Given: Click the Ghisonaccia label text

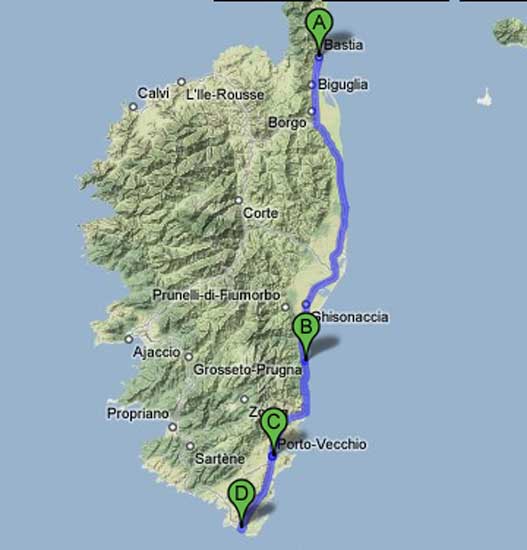Looking at the screenshot, I should 351,317.
